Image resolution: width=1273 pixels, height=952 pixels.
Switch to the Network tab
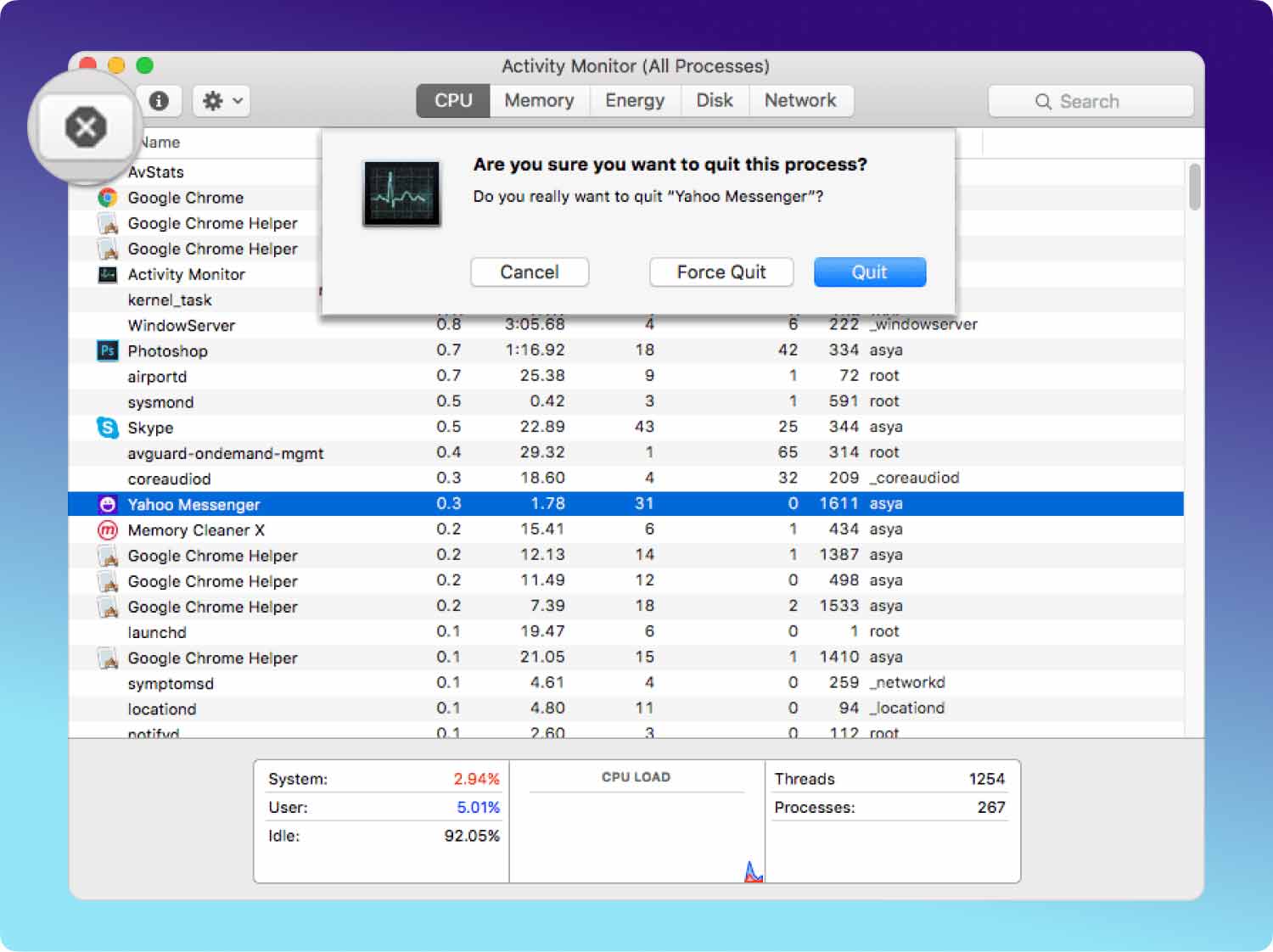(x=800, y=100)
